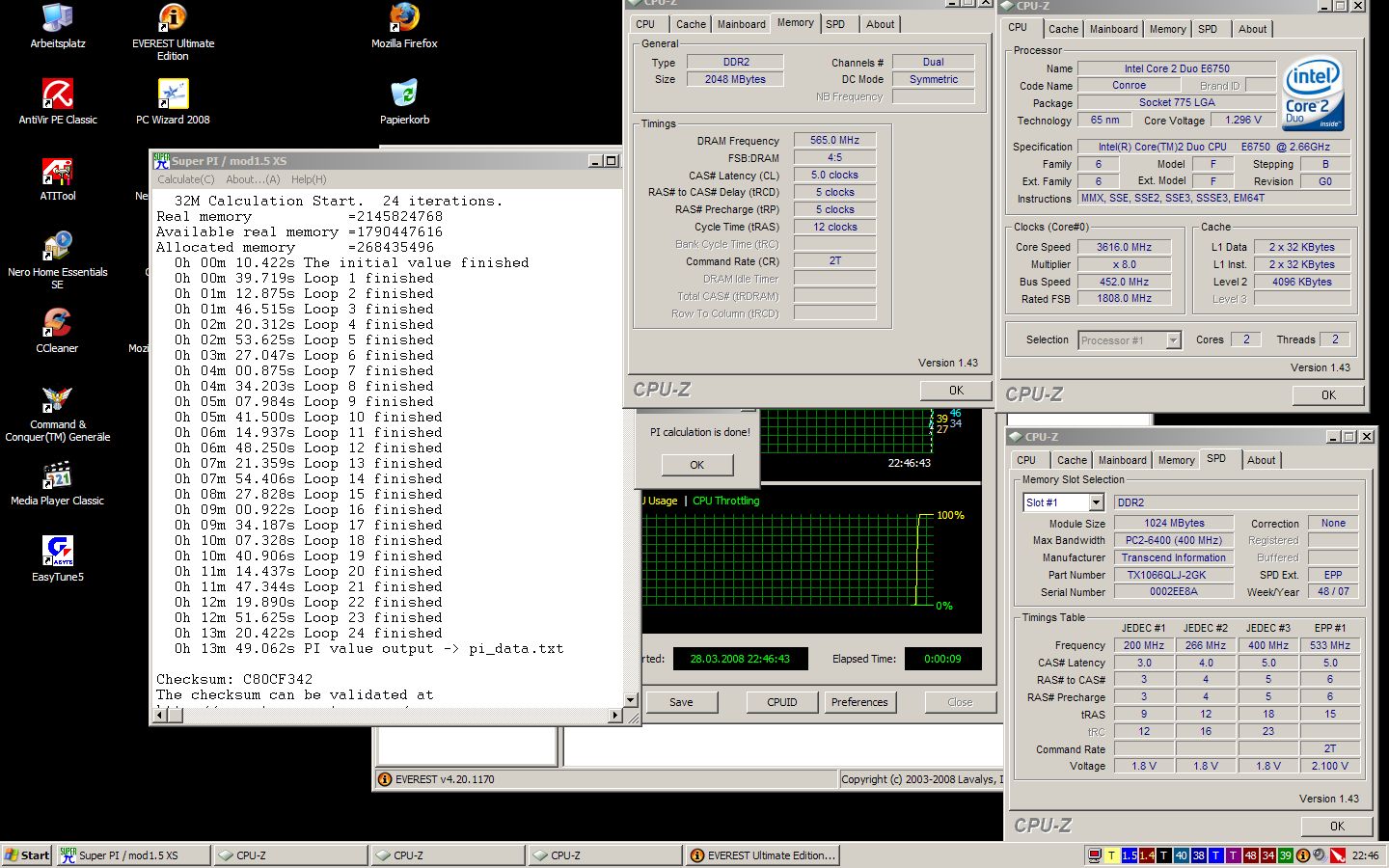
Task: Switch to About tab in the CPU-Z processor window
Action: point(1252,29)
